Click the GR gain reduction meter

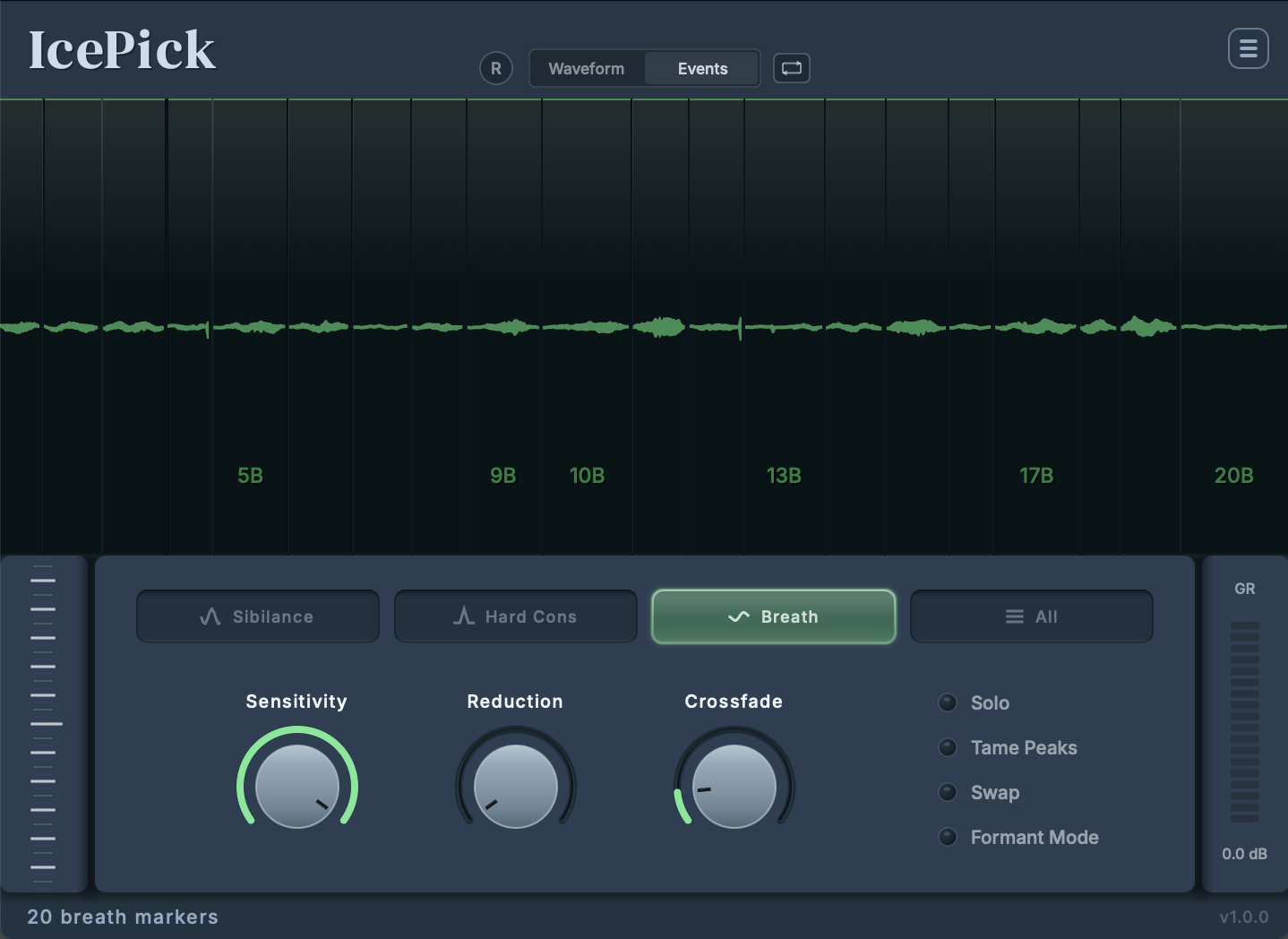pyautogui.click(x=1245, y=721)
